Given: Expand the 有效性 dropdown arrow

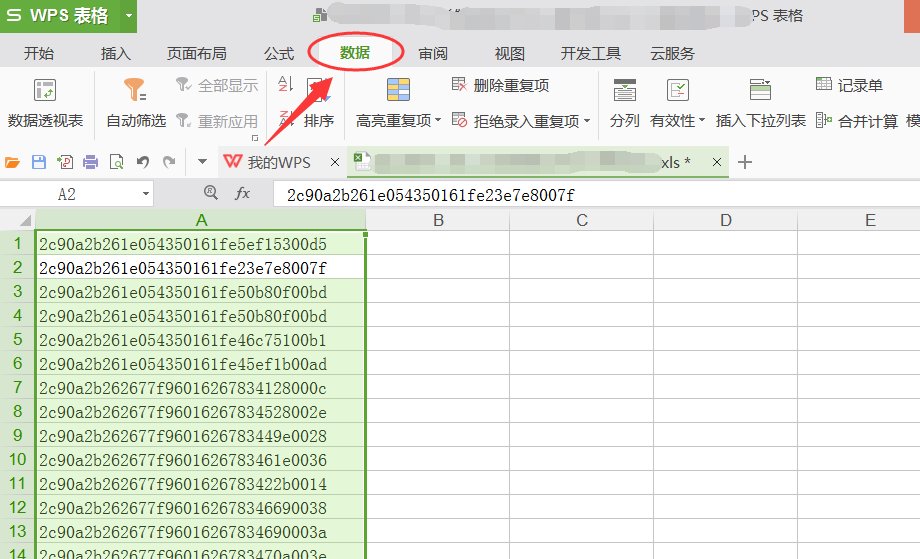Looking at the screenshot, I should (701, 120).
